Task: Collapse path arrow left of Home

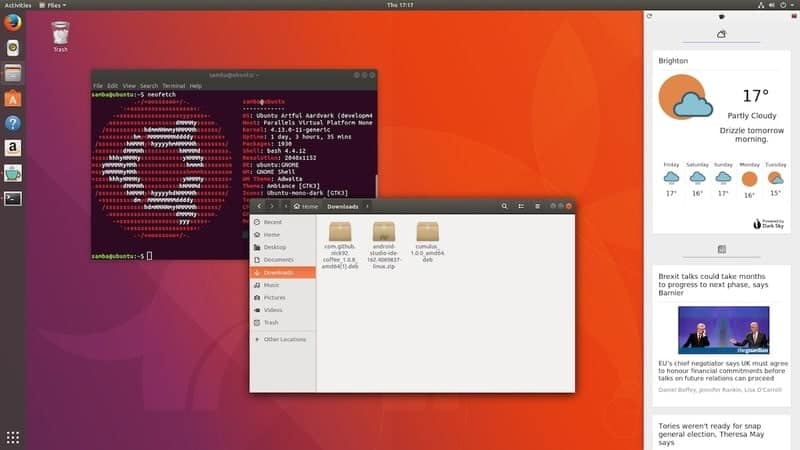Action: (x=286, y=206)
